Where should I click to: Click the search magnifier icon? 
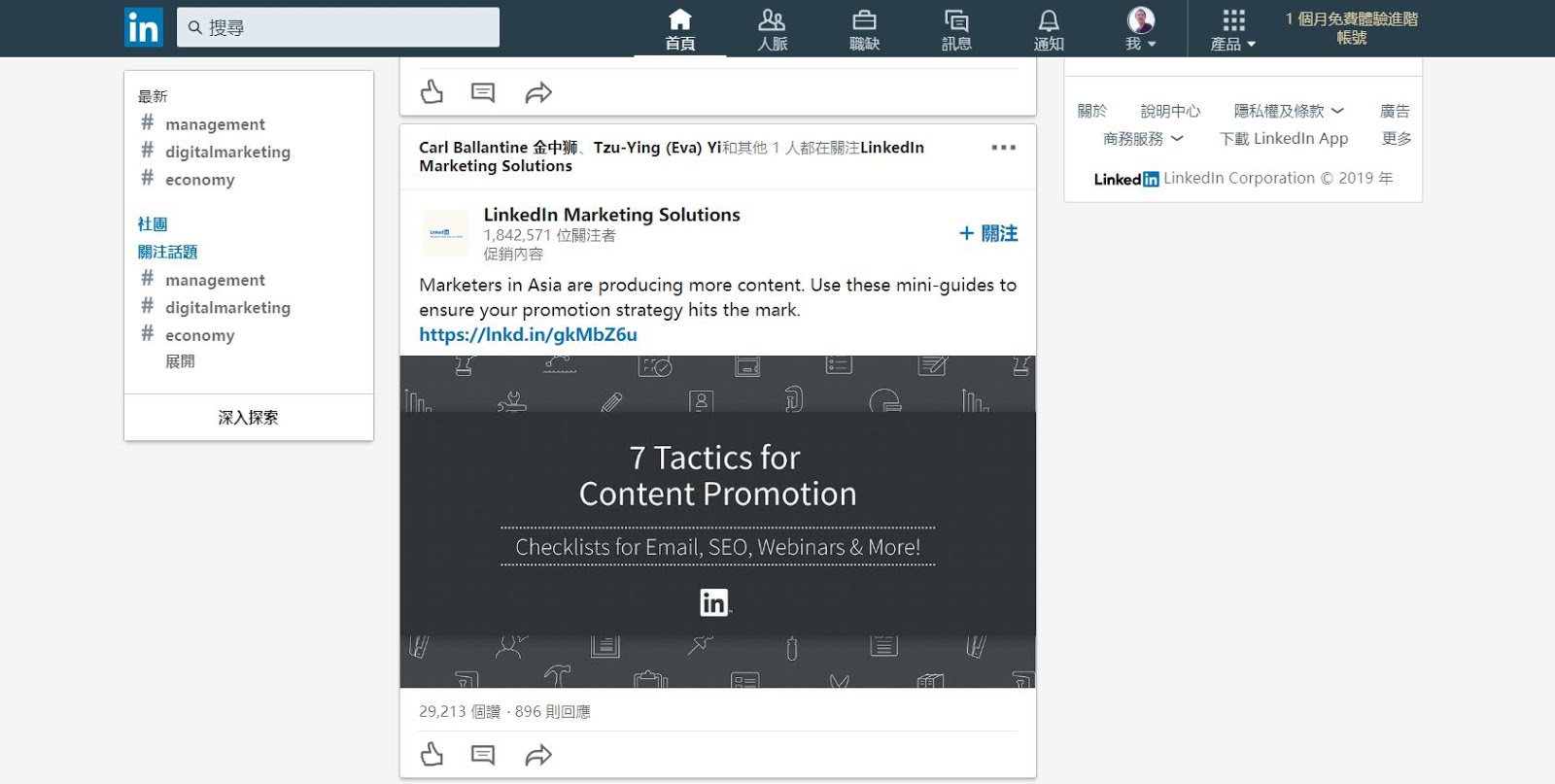(x=195, y=28)
